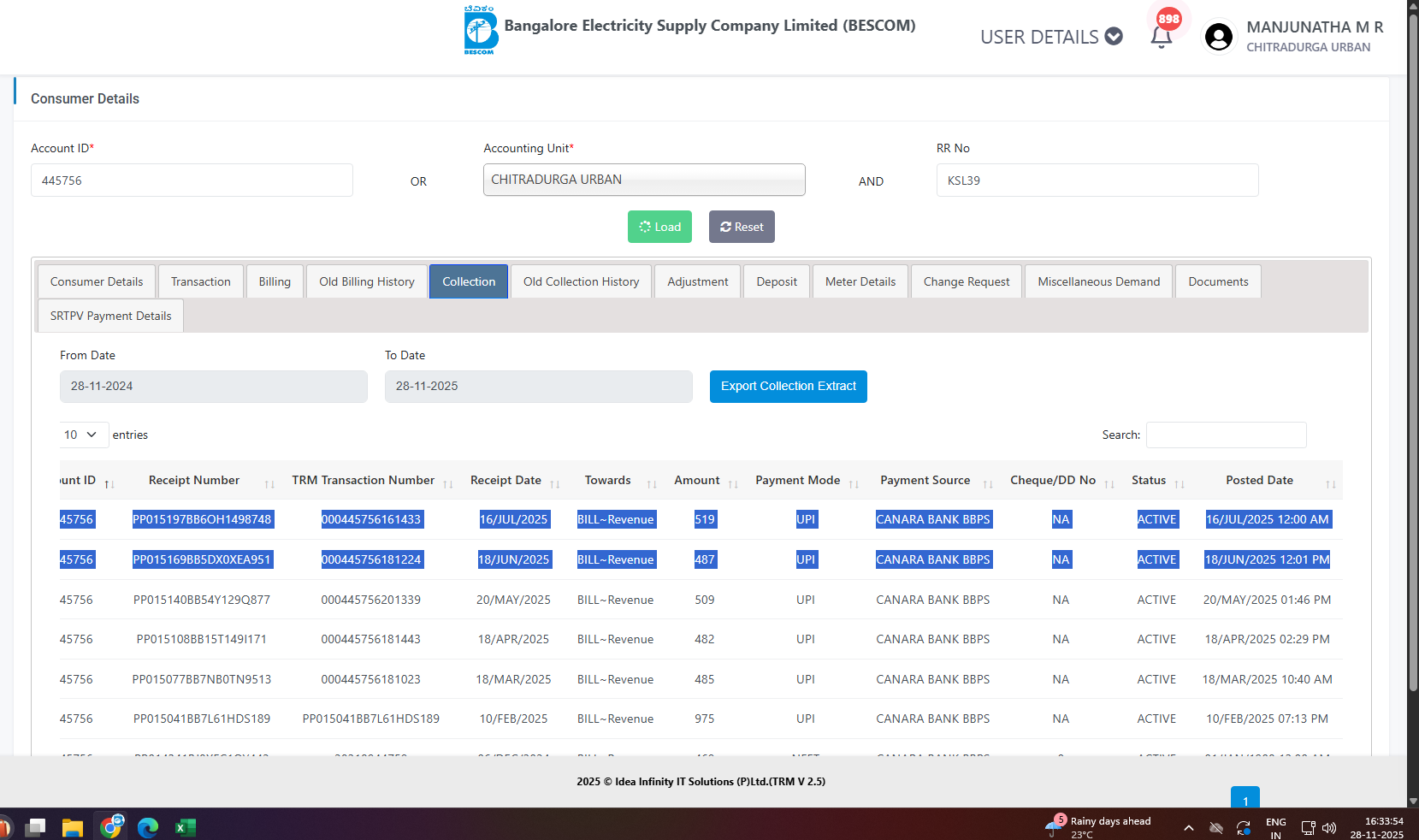Click the amount value 975
Image resolution: width=1419 pixels, height=840 pixels.
[x=705, y=719]
